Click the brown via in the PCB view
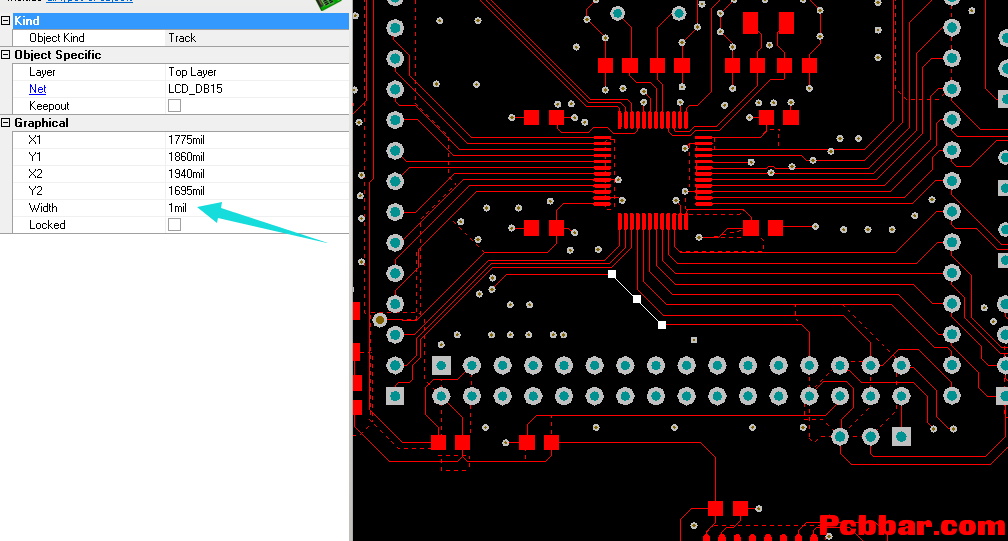This screenshot has height=541, width=1008. click(380, 319)
